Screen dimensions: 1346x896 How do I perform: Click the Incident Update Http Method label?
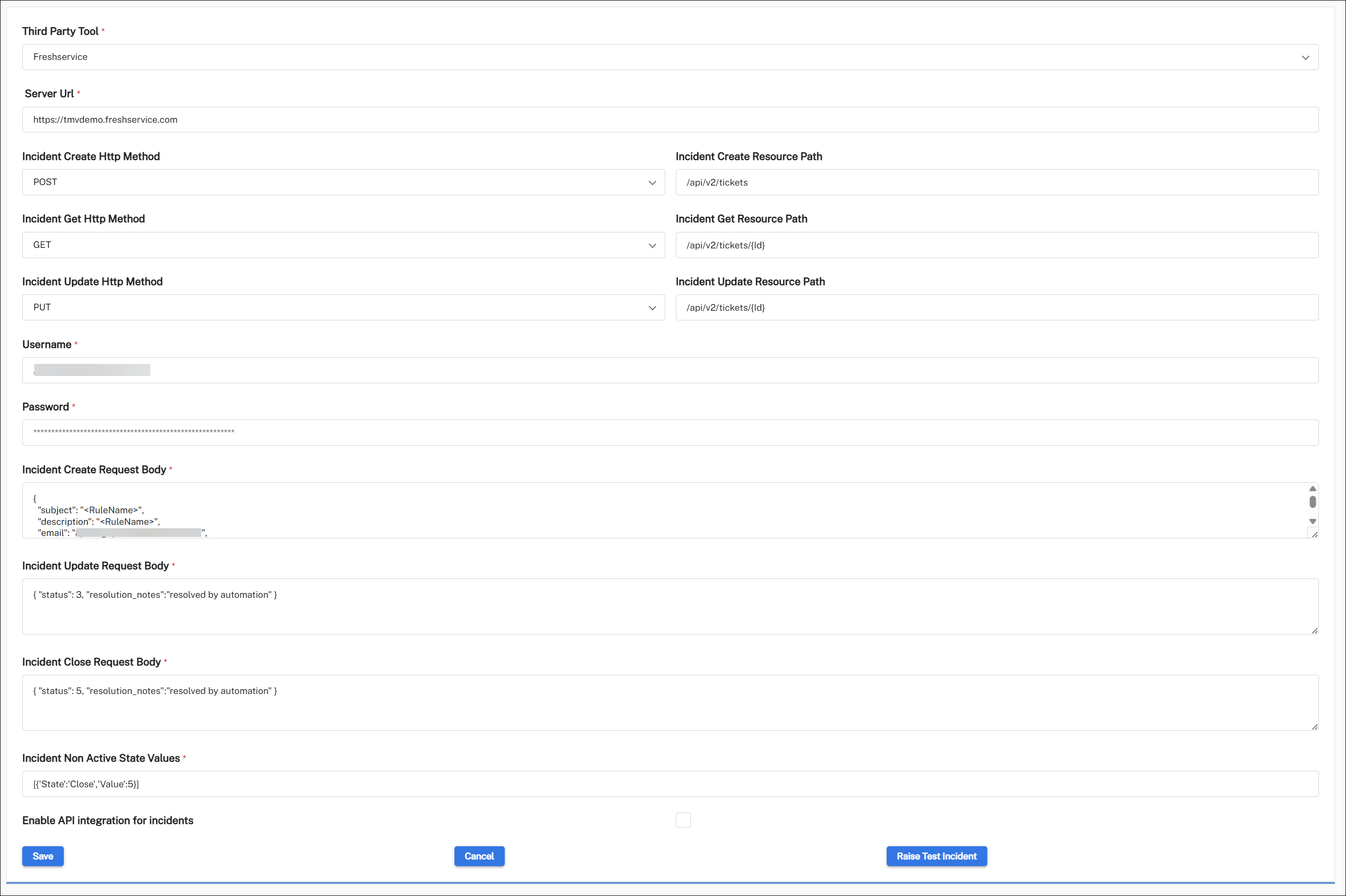coord(93,282)
